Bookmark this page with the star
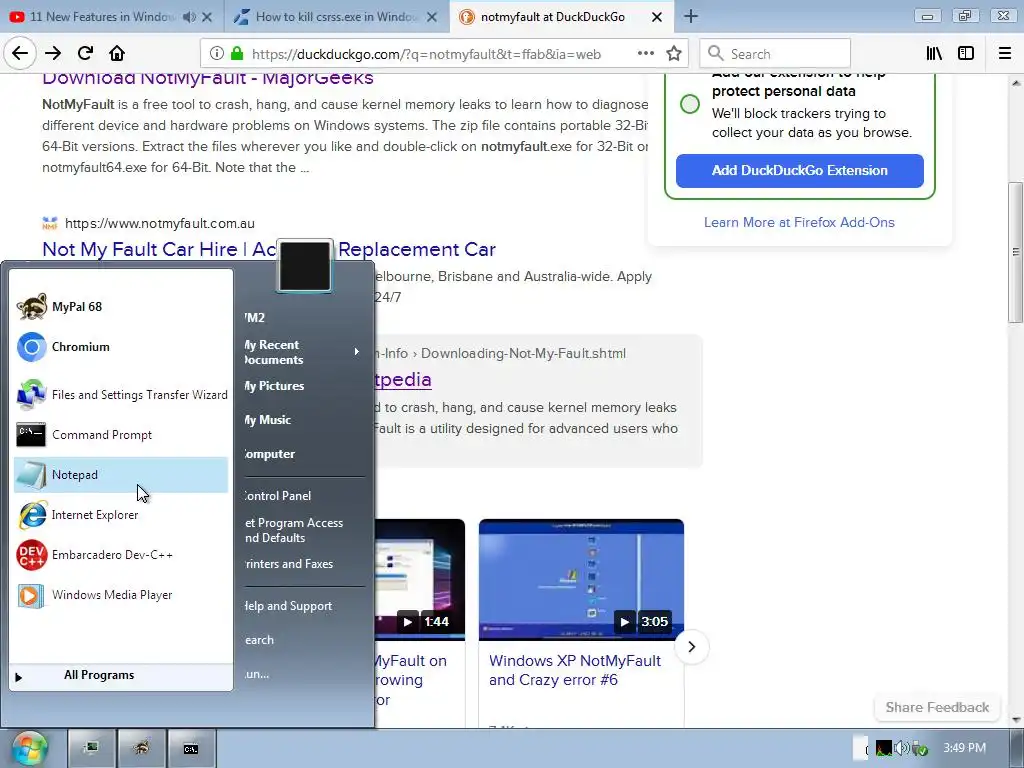1024x768 pixels. pos(674,54)
